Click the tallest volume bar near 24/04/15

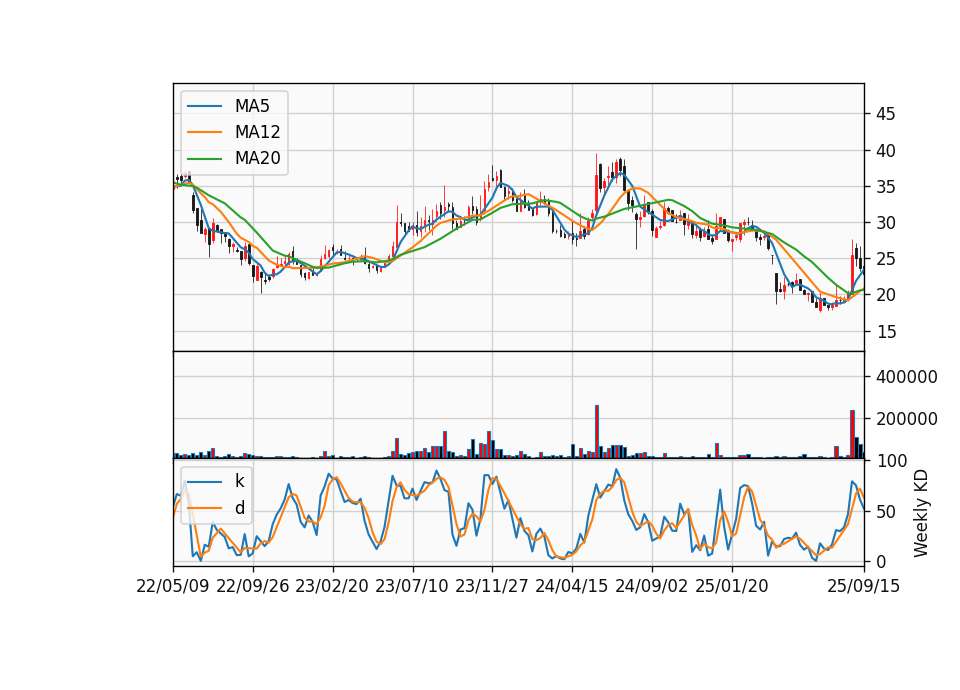[x=597, y=432]
